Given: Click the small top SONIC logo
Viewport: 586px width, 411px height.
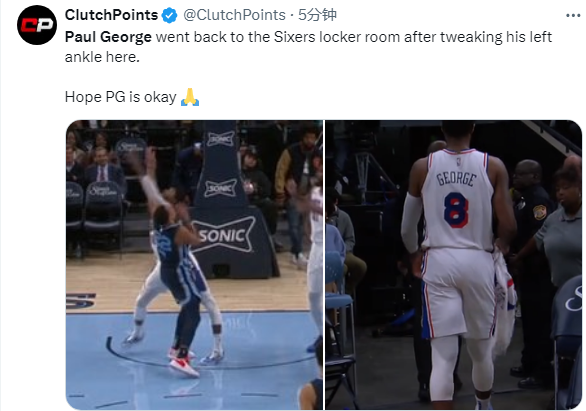Looking at the screenshot, I should coord(220,139).
